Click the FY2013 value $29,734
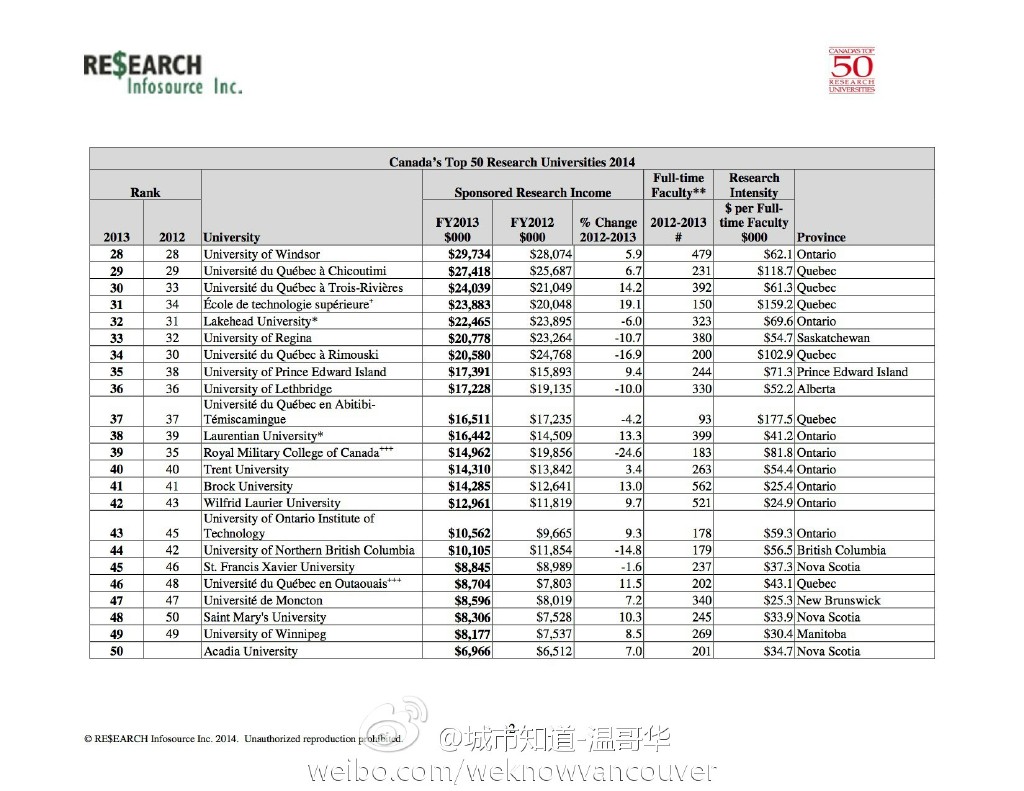This screenshot has height=791, width=1024. 469,254
